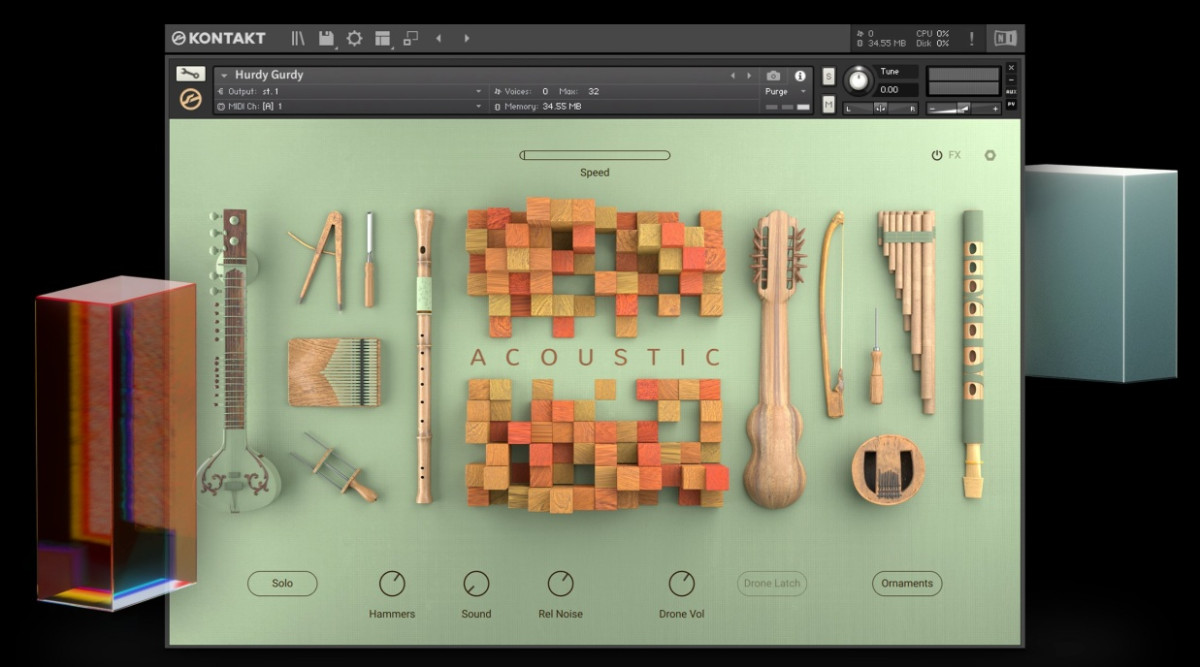The width and height of the screenshot is (1200, 667).
Task: Toggle the Mute M button
Action: 829,104
